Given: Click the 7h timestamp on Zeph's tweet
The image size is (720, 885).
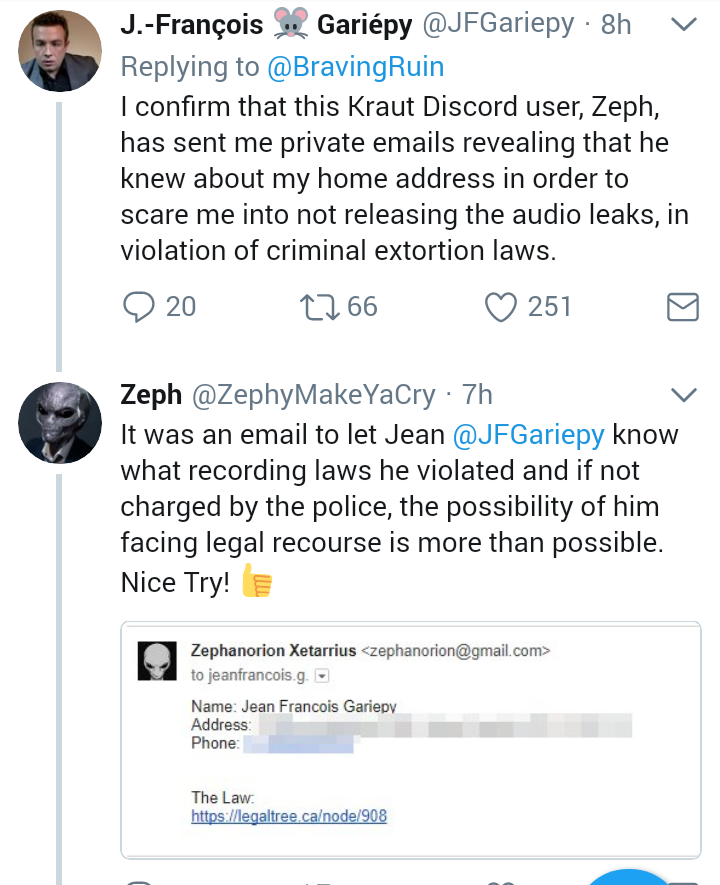Looking at the screenshot, I should 477,395.
